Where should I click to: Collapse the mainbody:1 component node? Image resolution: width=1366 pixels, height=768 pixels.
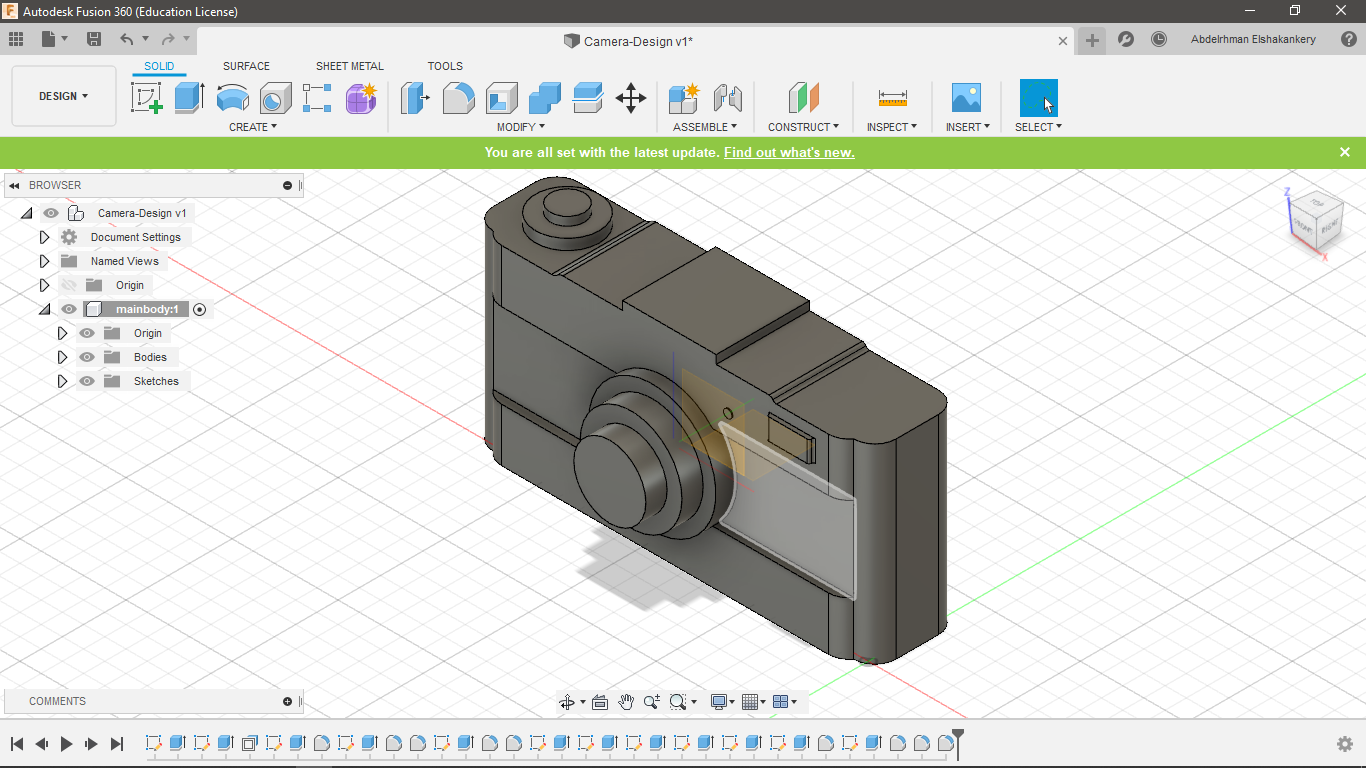tap(44, 309)
